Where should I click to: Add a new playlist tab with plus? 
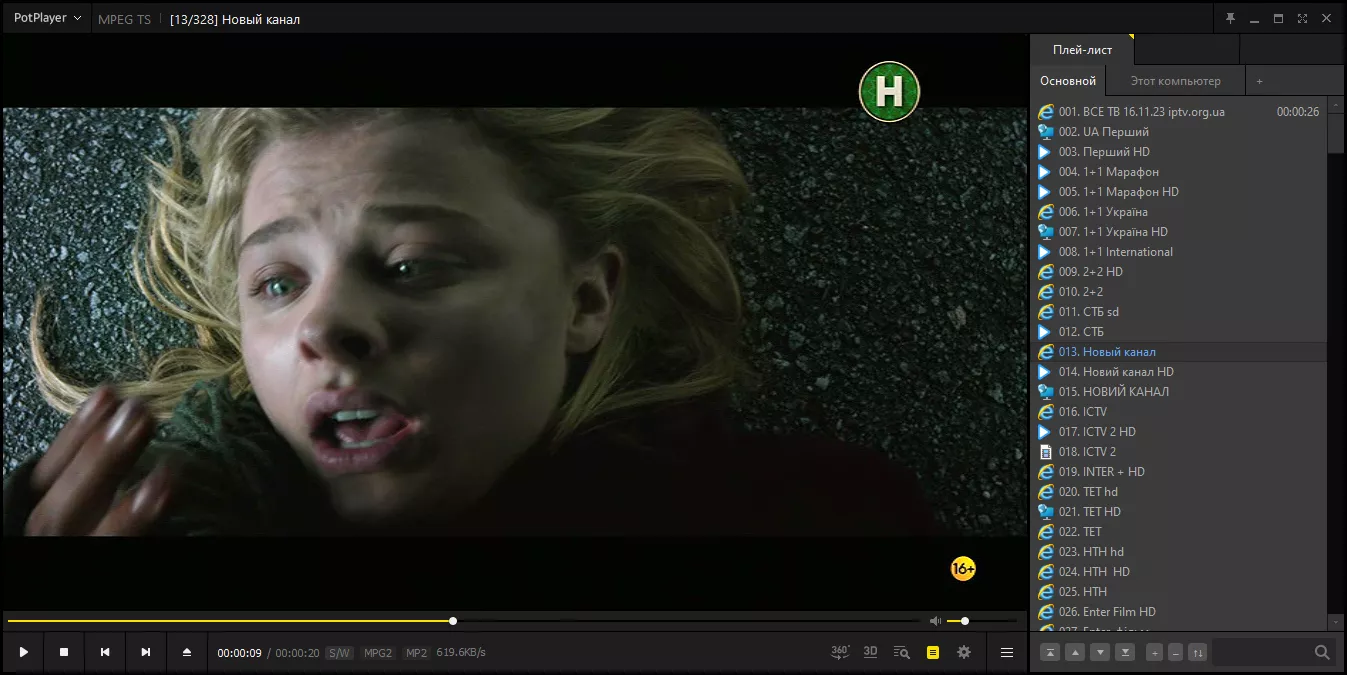1259,81
